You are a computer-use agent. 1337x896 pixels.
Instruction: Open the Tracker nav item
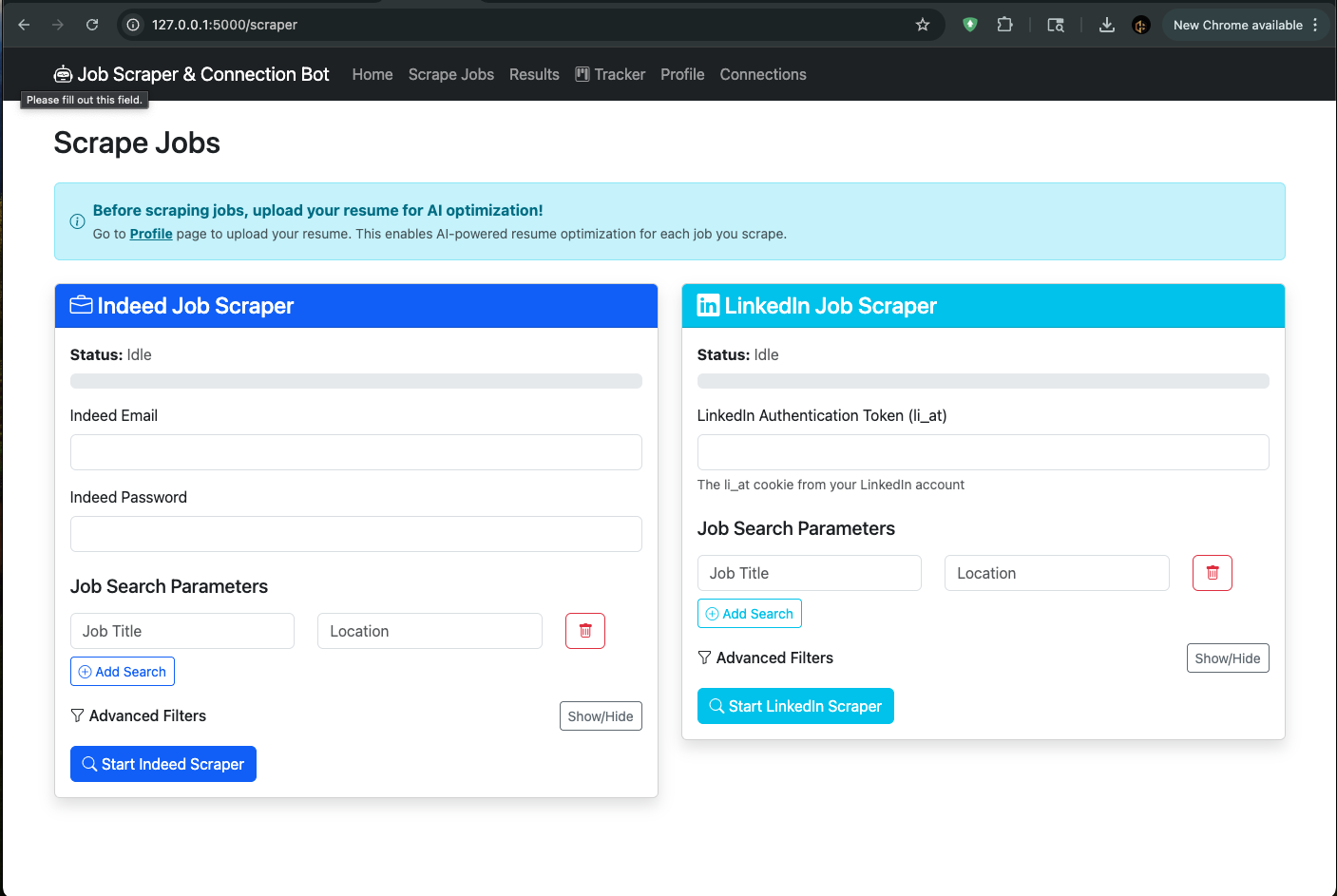[610, 74]
